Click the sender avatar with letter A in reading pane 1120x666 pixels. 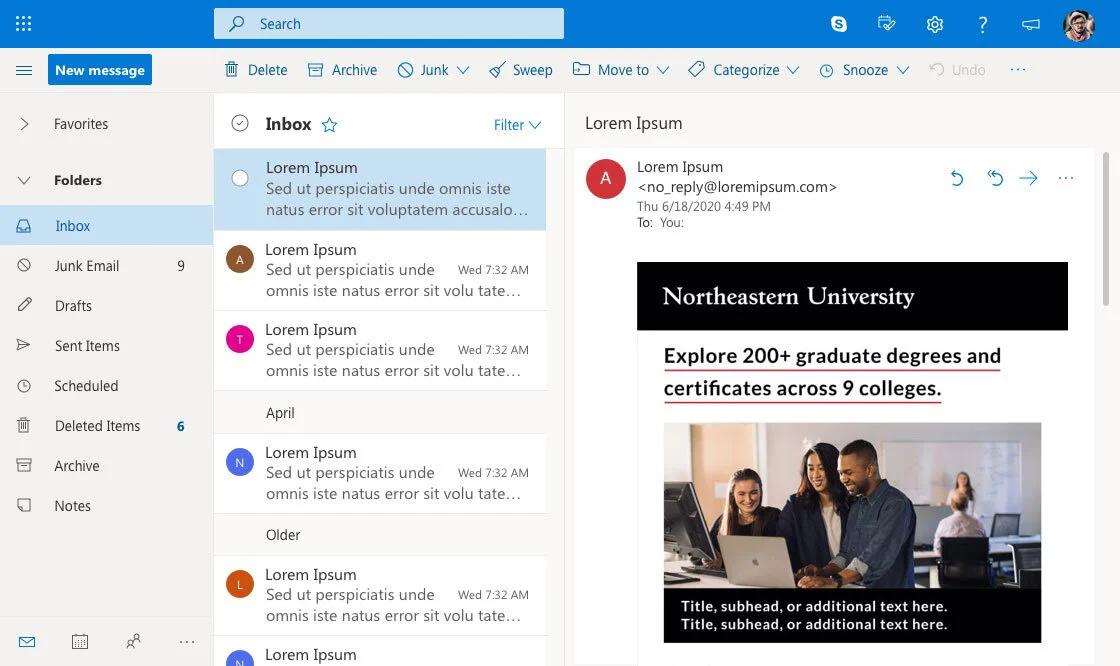pos(606,179)
